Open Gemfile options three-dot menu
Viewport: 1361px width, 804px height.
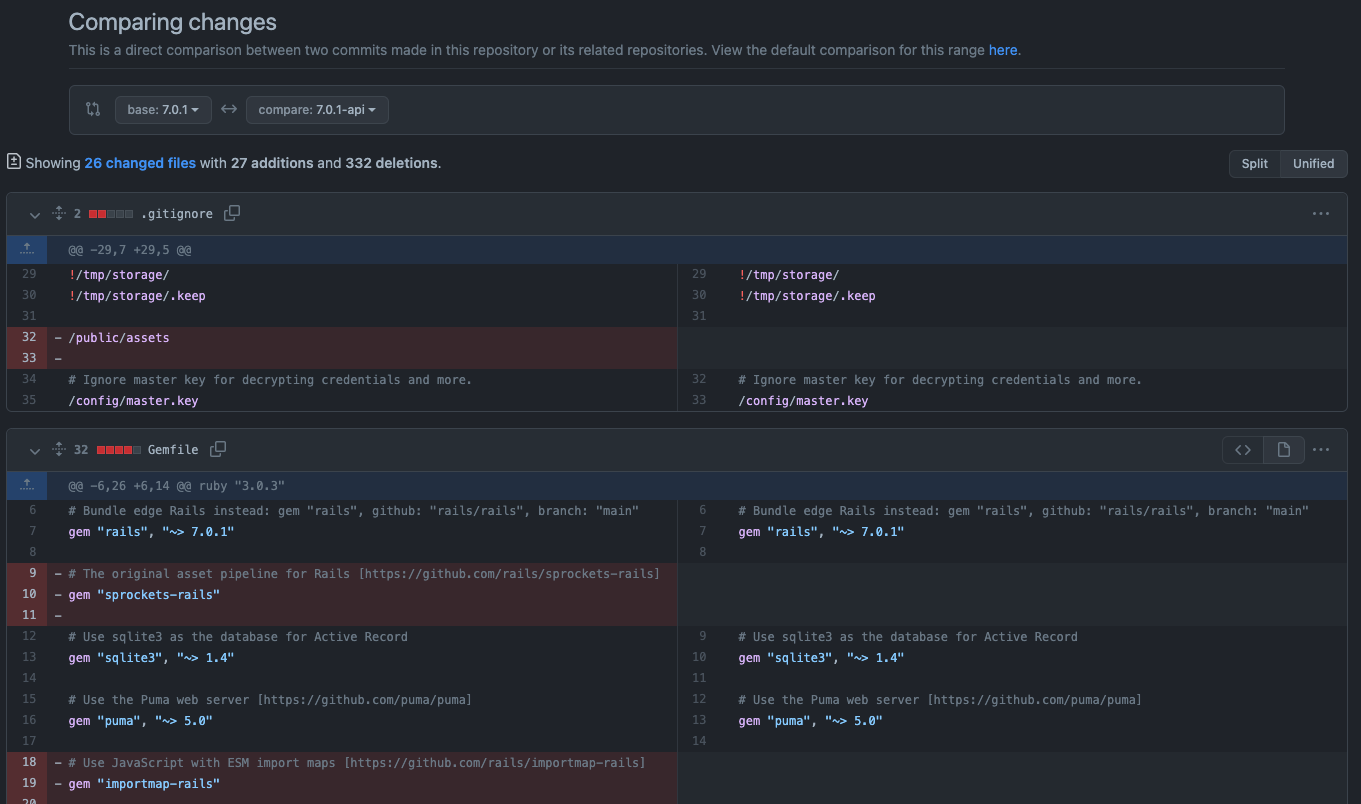click(1321, 450)
